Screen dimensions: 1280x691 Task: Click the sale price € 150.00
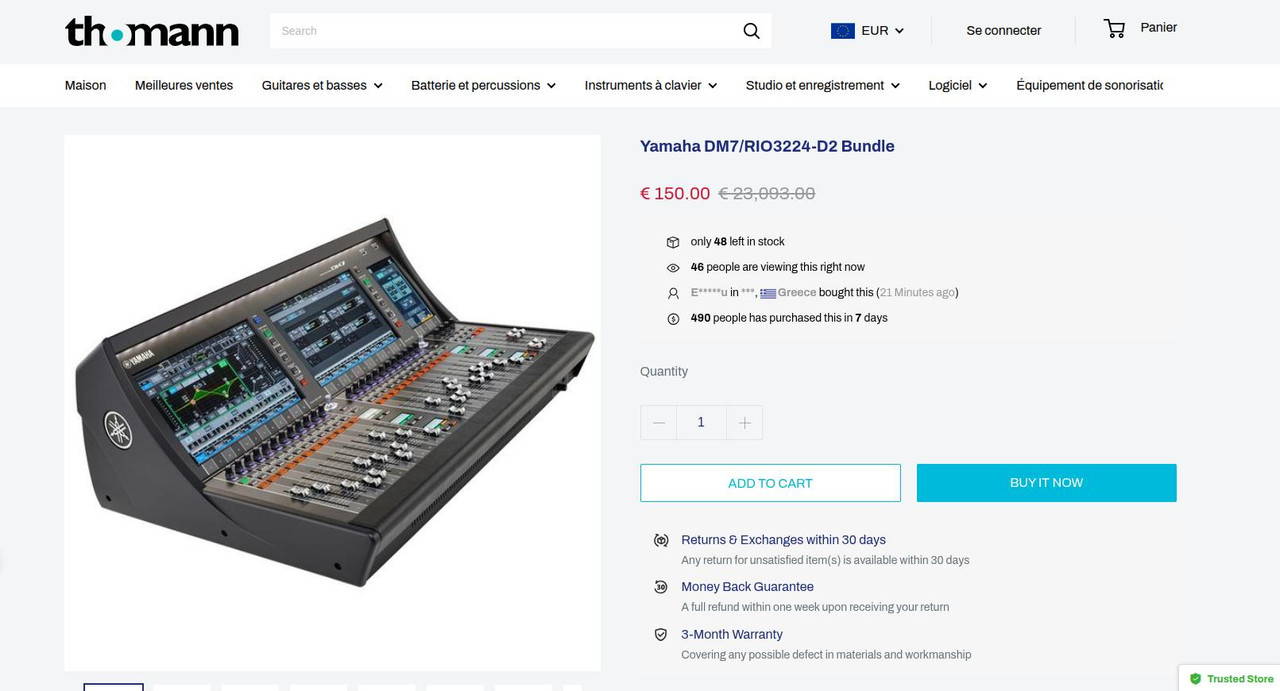point(675,194)
